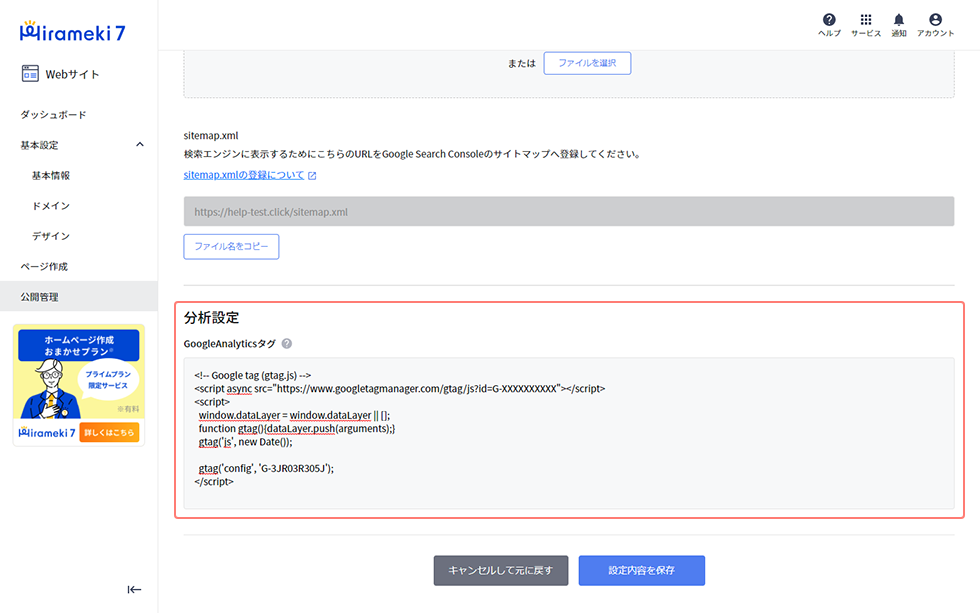Click the 詳しくはこちら banner button
This screenshot has width=980, height=613.
tap(109, 432)
